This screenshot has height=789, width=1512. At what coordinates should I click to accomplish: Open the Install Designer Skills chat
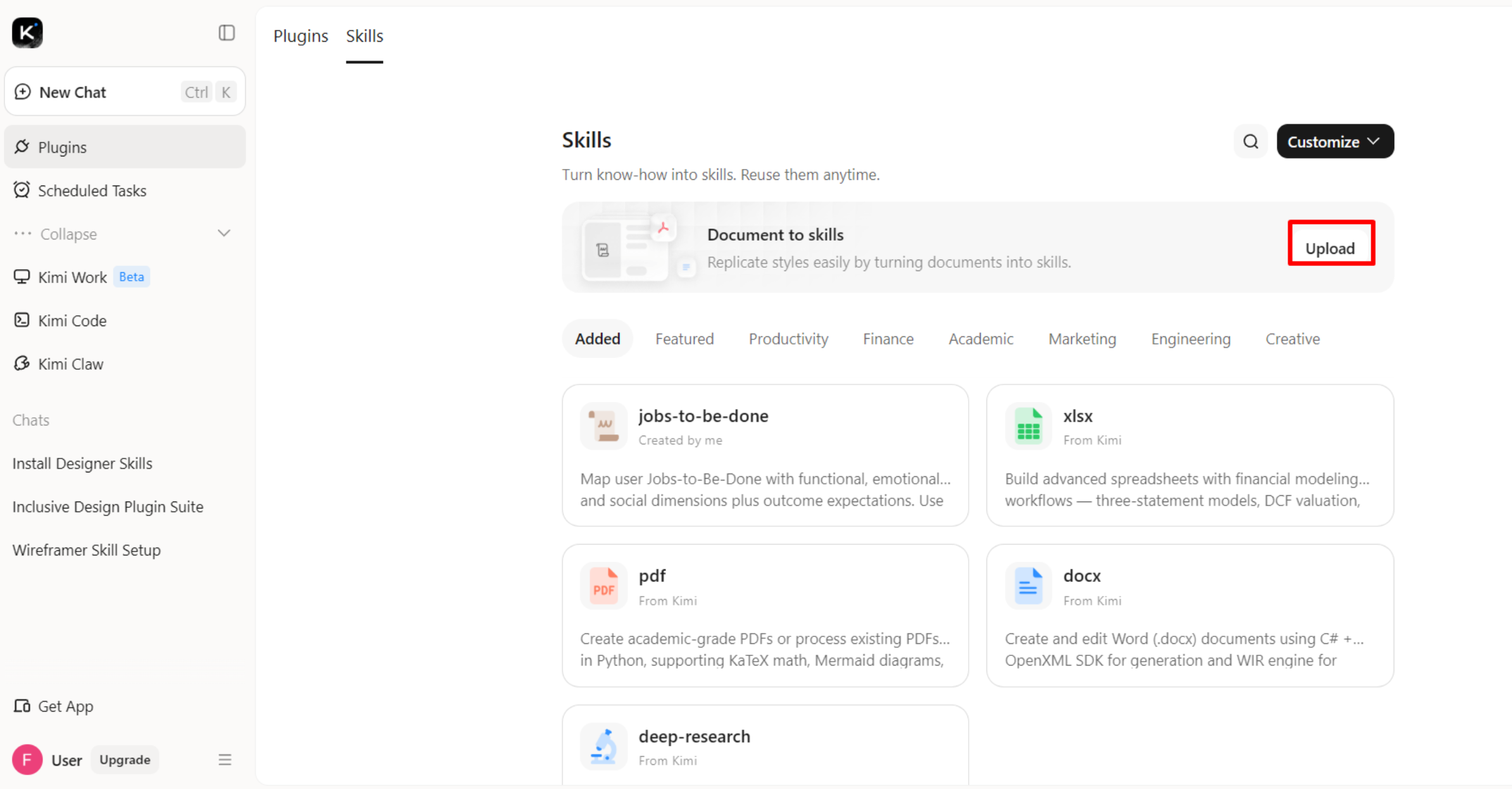[82, 463]
